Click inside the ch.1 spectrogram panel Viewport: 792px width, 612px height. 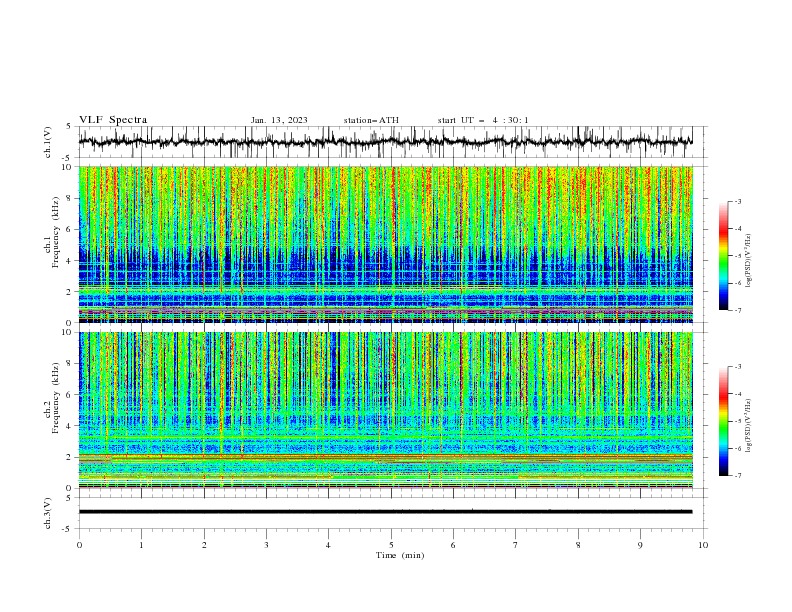pyautogui.click(x=385, y=244)
